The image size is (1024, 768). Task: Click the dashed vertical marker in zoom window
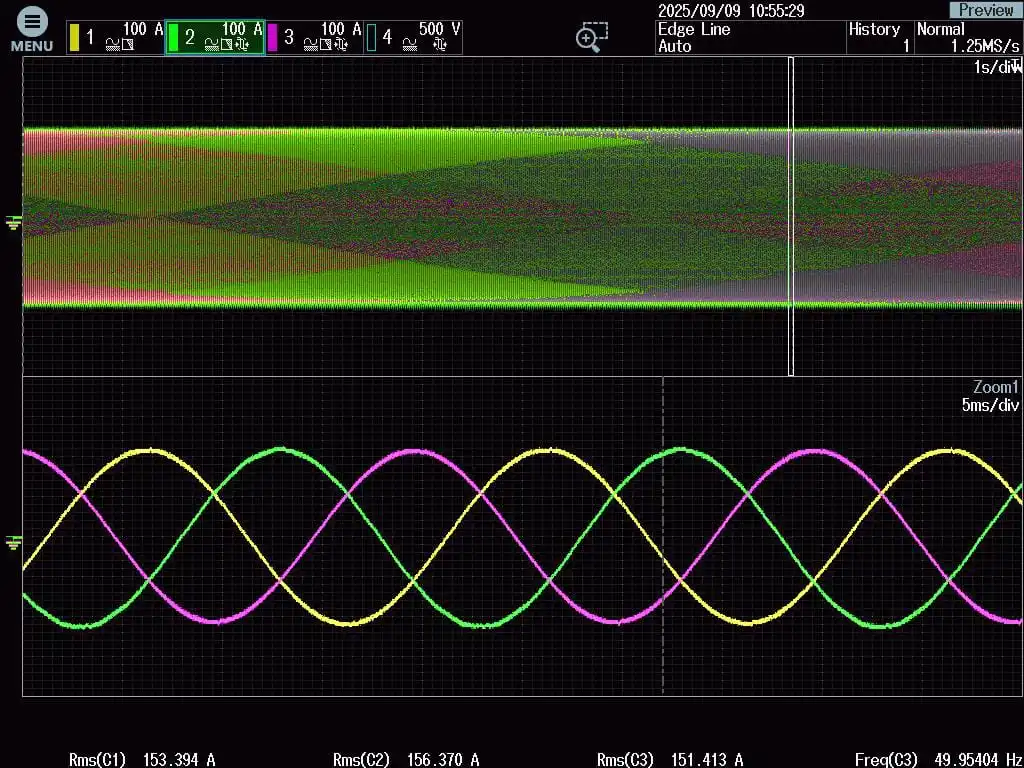[663, 536]
